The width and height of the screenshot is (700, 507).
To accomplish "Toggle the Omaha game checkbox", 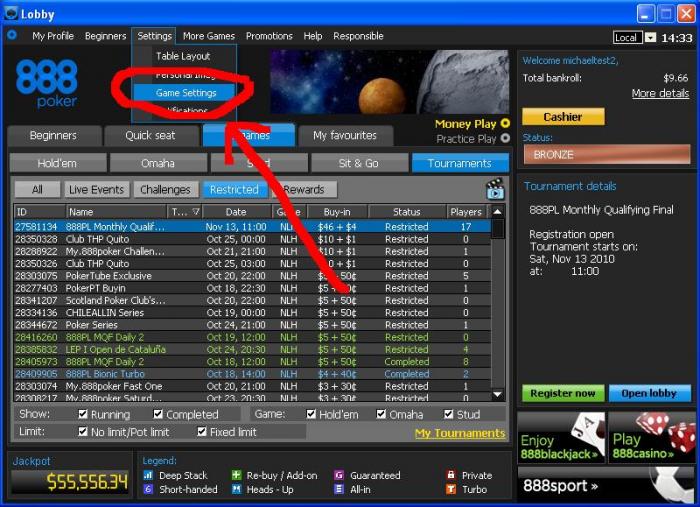I will [381, 414].
